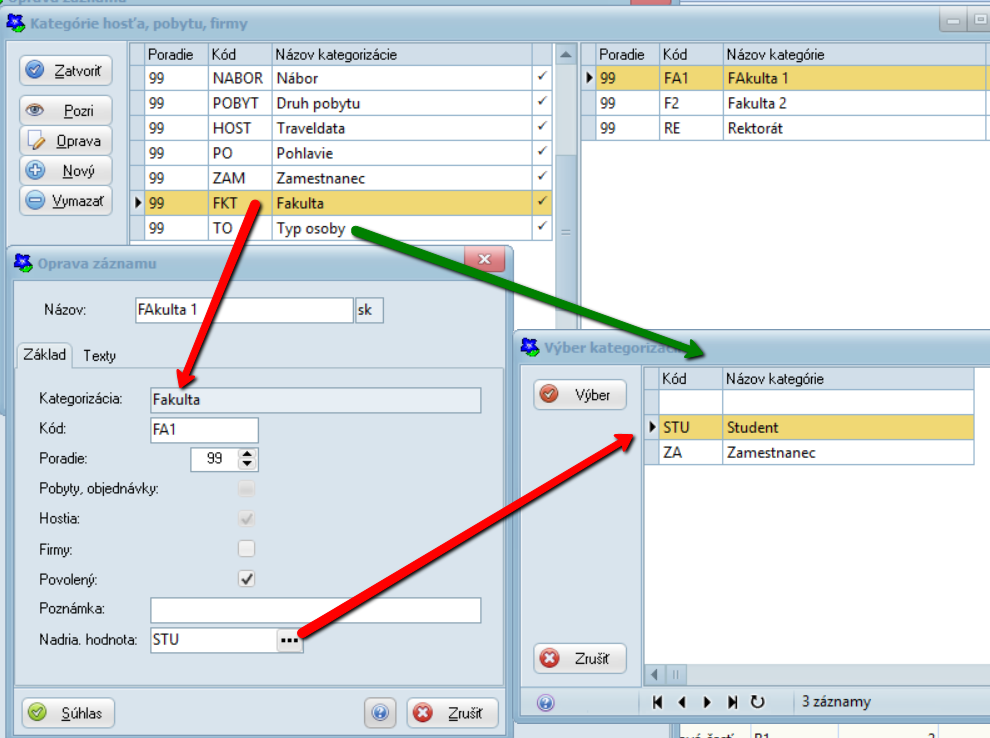The width and height of the screenshot is (990, 738).
Task: Click the blue help icon in Oprava záznamu dialog
Action: click(380, 713)
